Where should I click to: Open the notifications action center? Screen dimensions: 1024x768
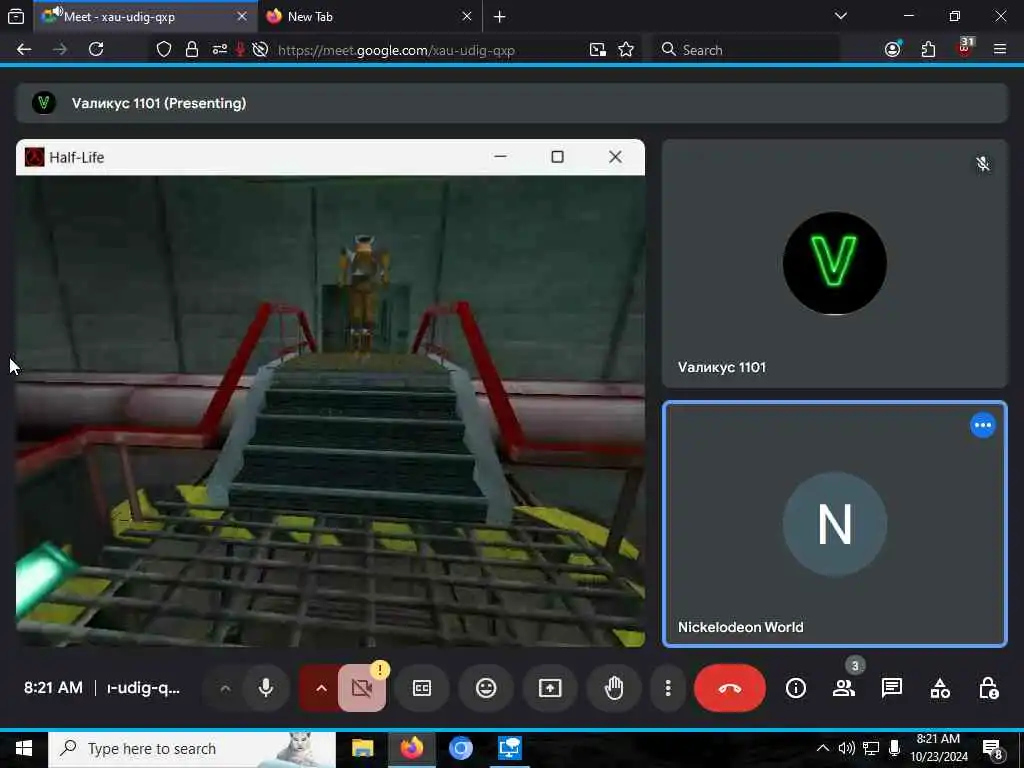click(x=992, y=748)
